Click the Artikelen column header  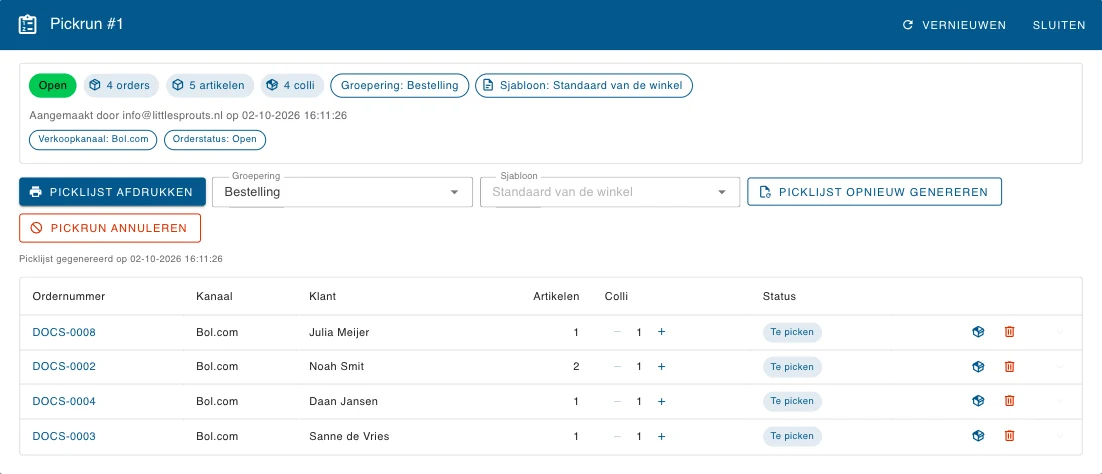(557, 296)
